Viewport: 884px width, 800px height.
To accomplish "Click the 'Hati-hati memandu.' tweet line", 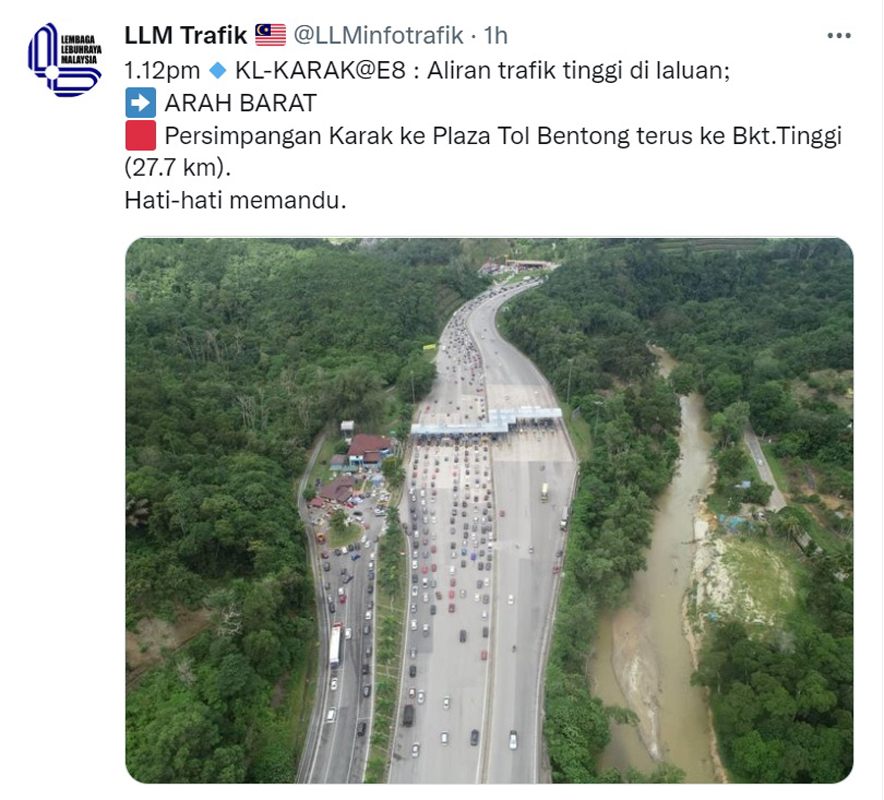I will pos(235,200).
